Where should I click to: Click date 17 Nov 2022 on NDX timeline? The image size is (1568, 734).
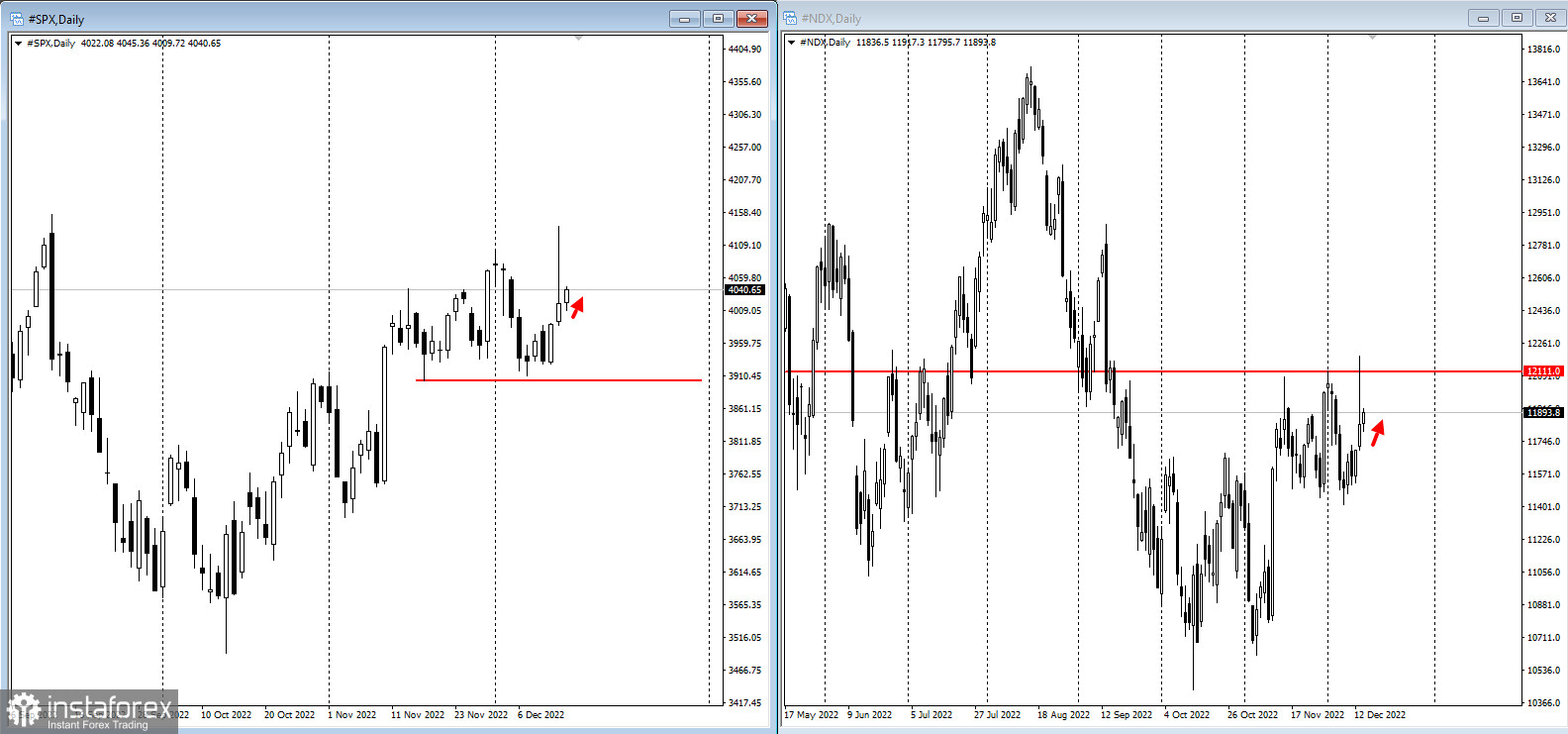point(1317,715)
